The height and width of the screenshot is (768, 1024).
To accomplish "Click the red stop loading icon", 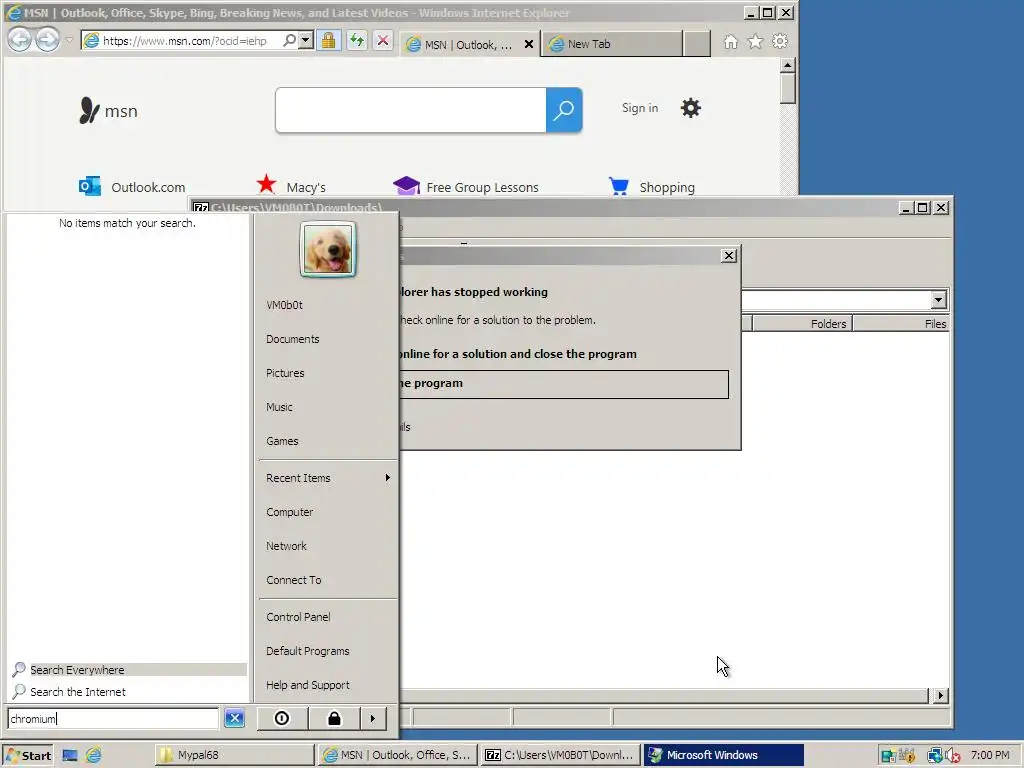I will (383, 40).
